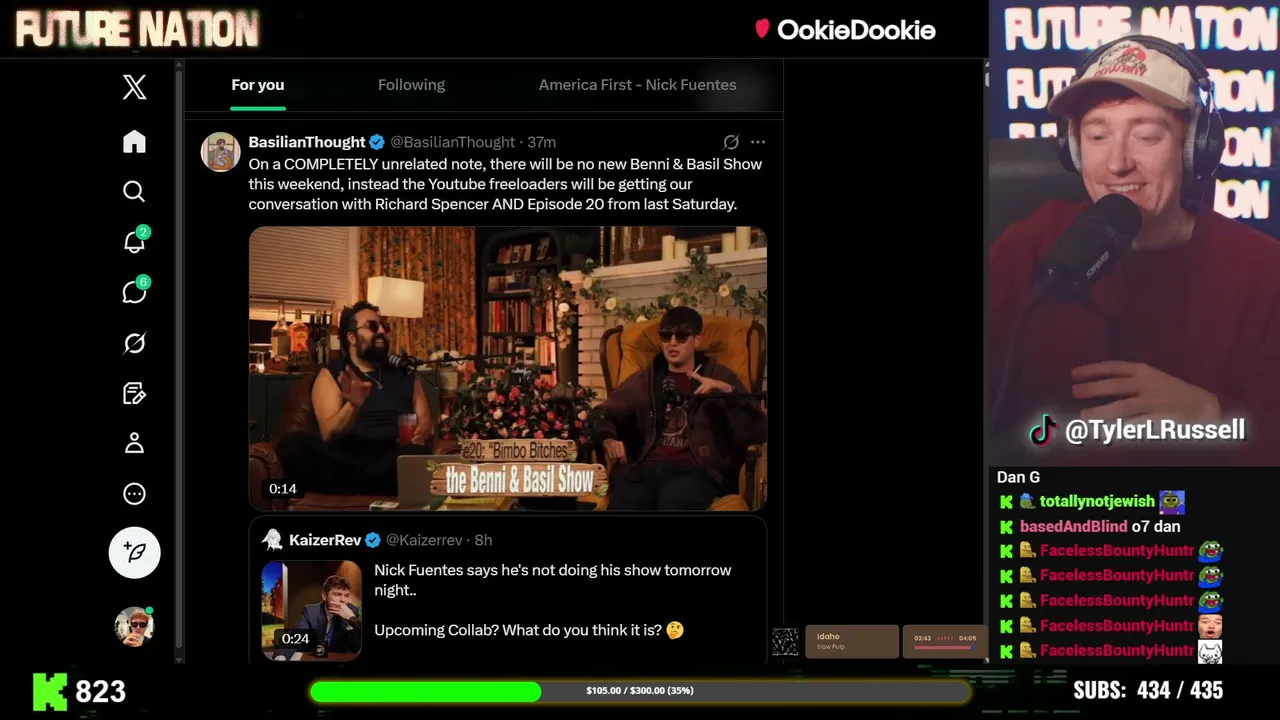
Task: Open Messages chat bubble icon
Action: tap(134, 291)
